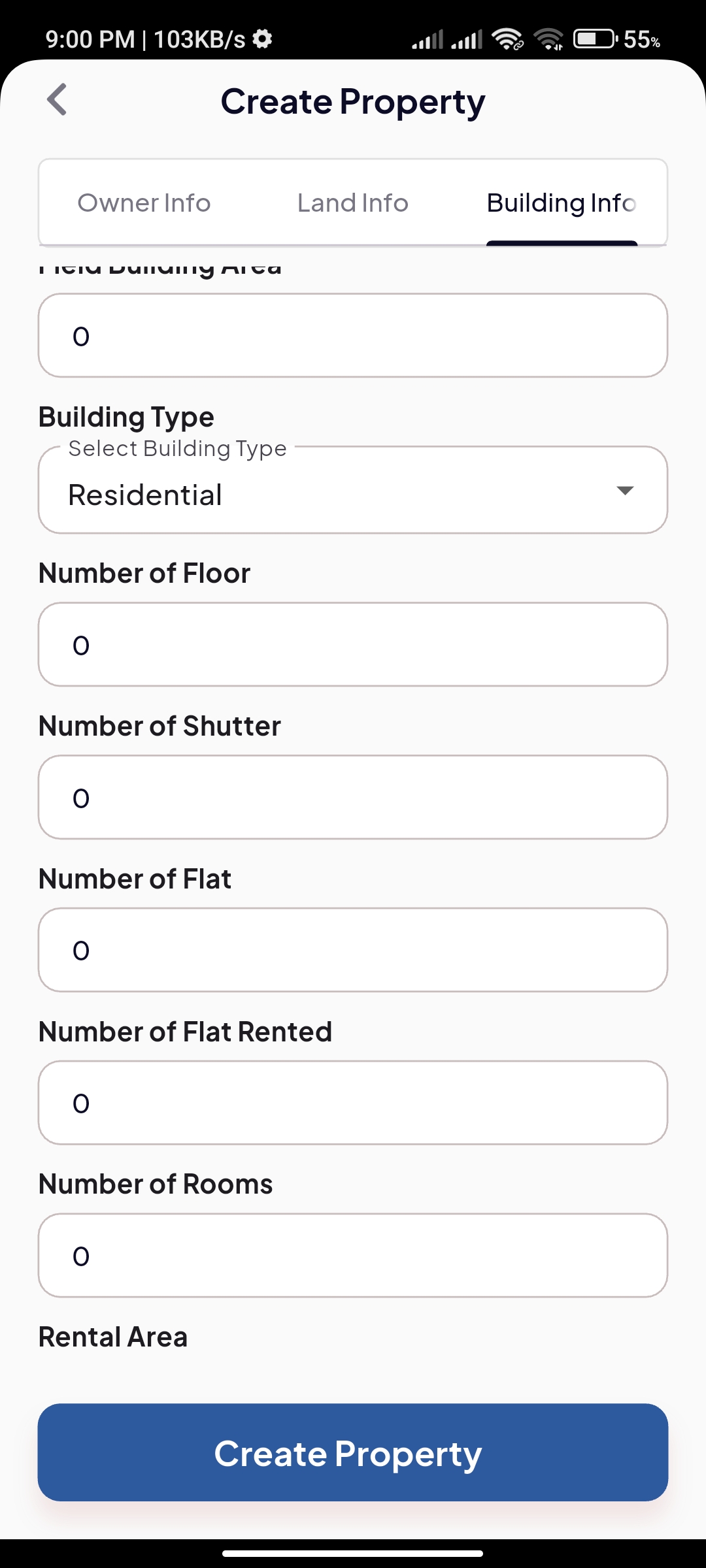Tap the first Wi-Fi status icon

tap(507, 39)
